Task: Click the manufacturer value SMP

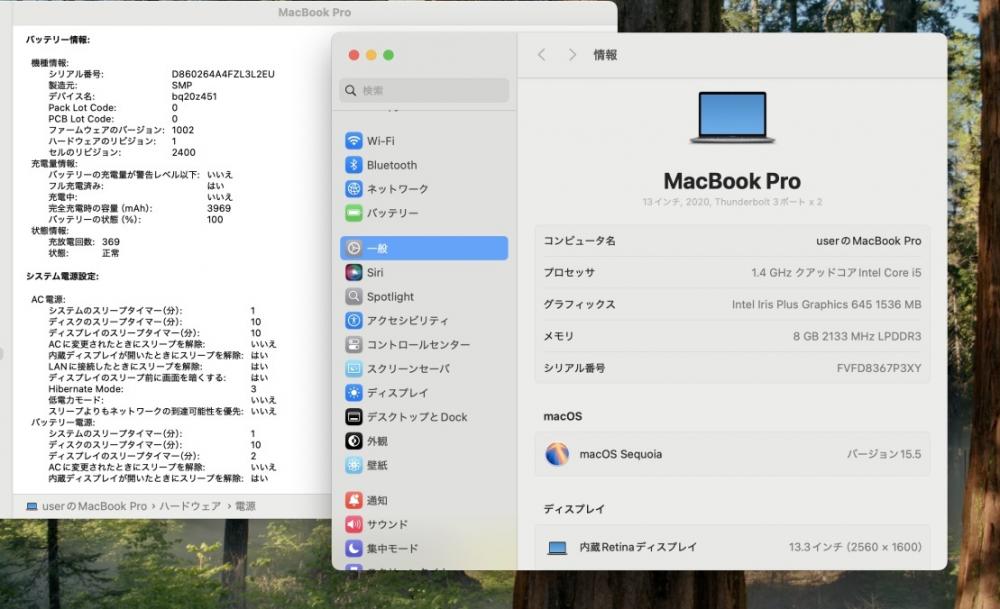Action: (182, 85)
